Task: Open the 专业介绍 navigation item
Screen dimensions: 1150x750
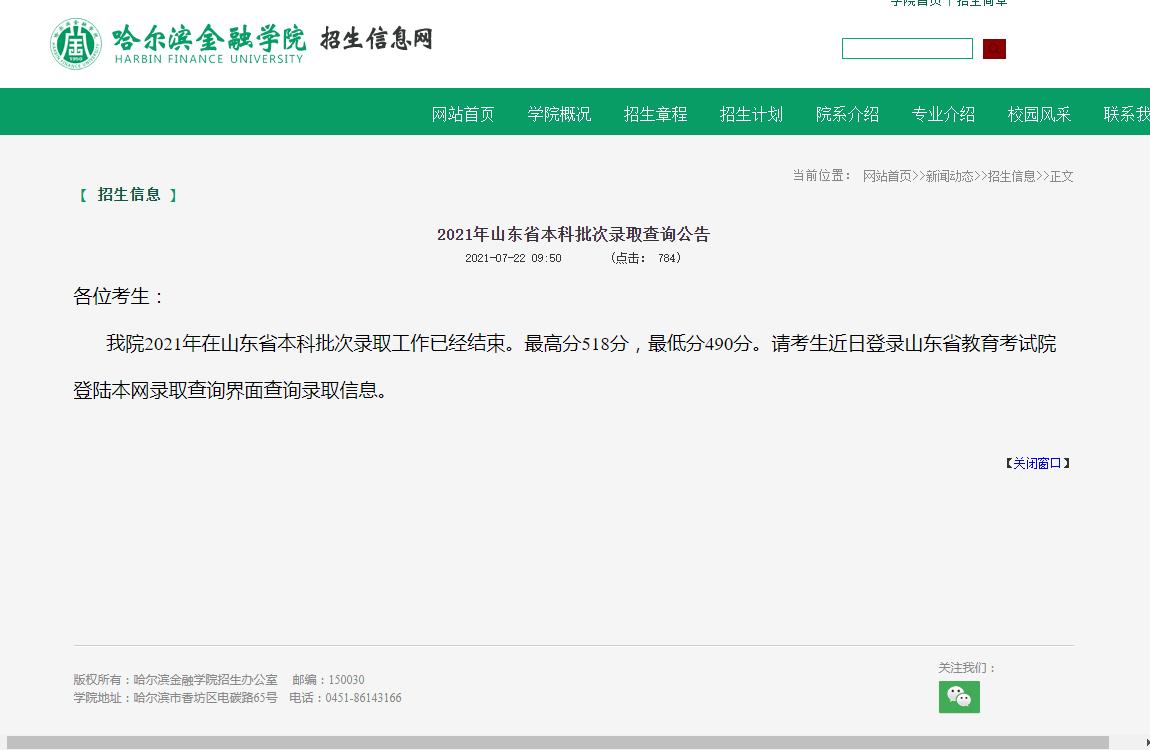Action: point(943,114)
